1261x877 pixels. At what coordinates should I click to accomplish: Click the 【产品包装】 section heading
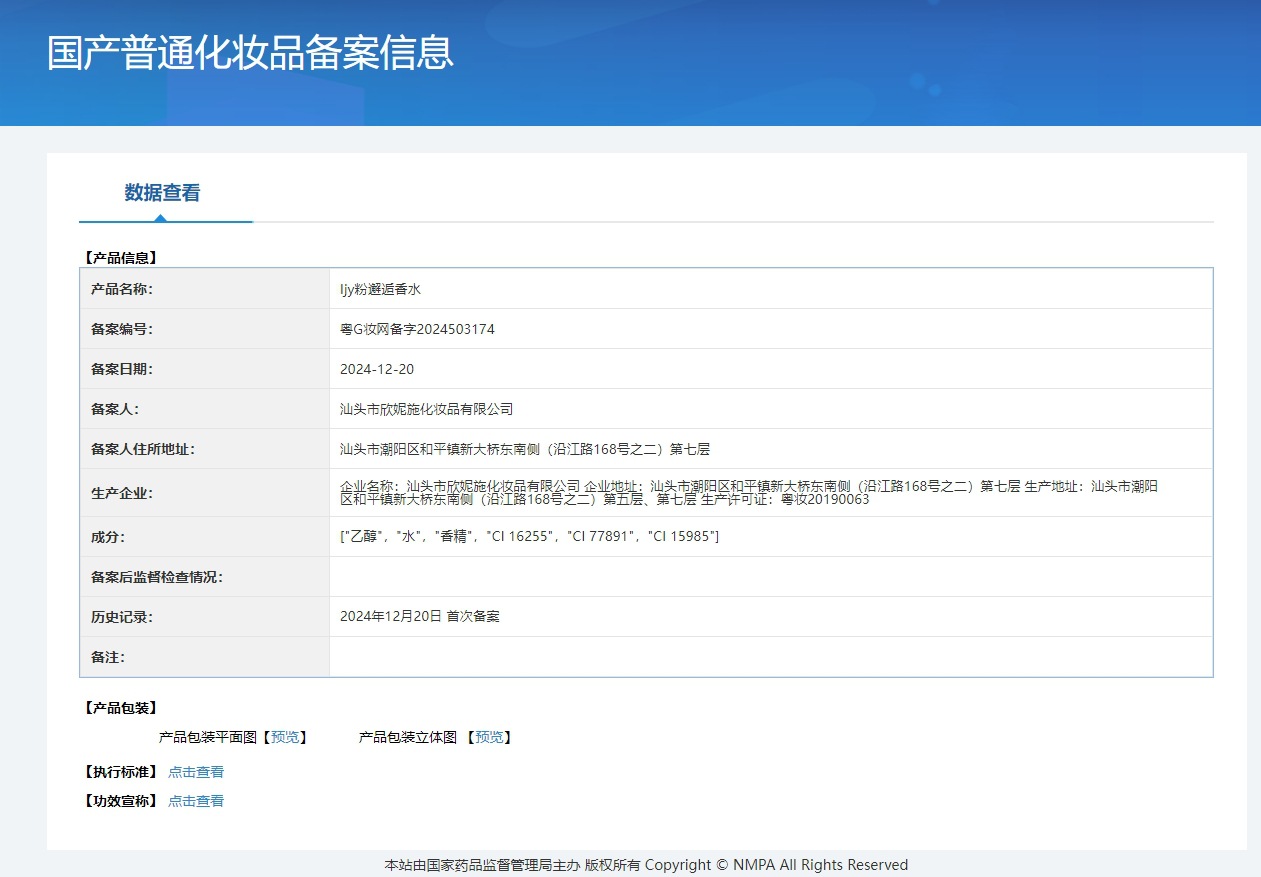coord(121,708)
